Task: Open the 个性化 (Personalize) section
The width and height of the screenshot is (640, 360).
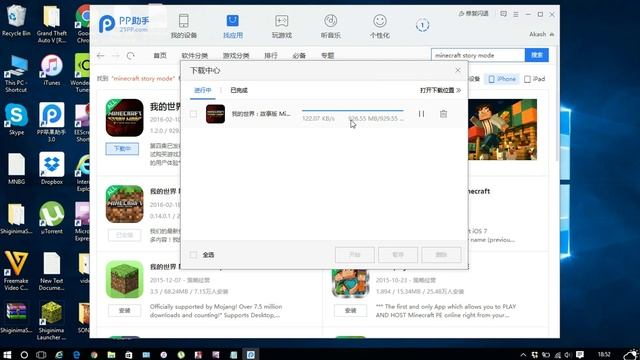Action: [x=380, y=26]
